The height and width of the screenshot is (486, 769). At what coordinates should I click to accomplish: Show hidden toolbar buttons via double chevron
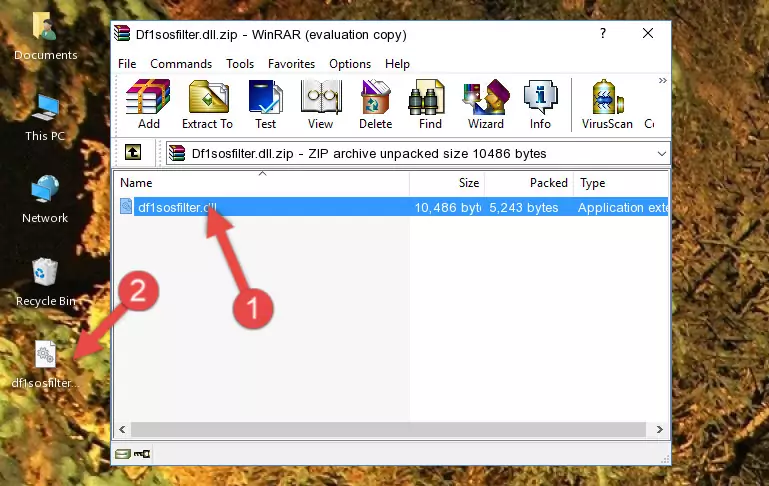(663, 80)
